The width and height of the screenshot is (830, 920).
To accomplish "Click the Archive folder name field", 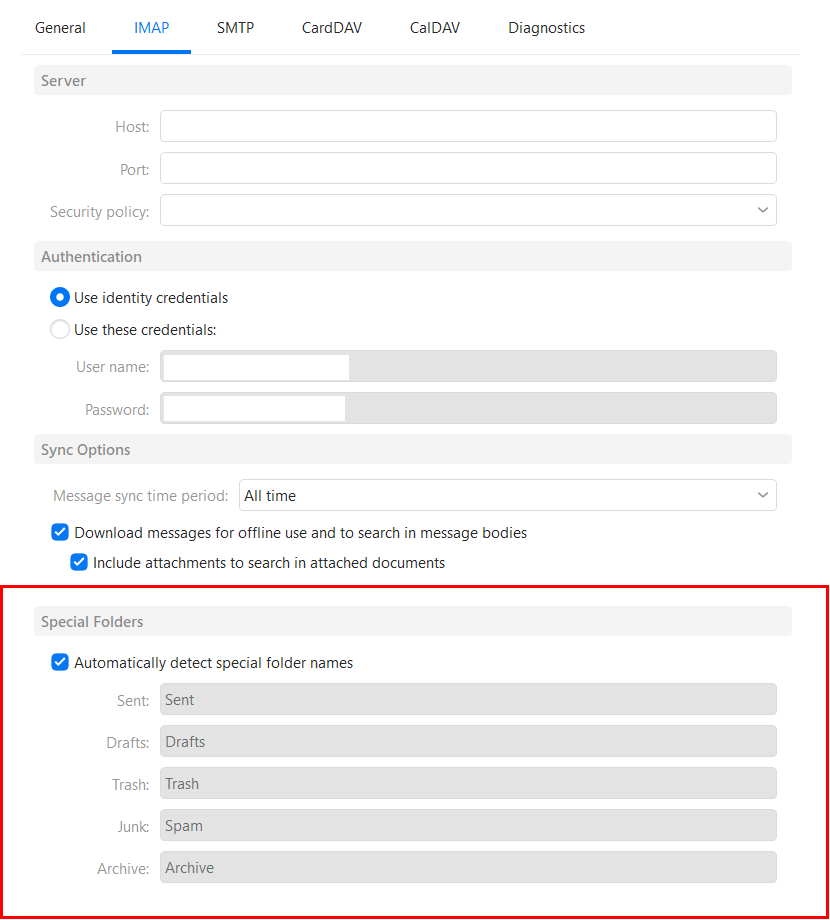I will click(468, 867).
